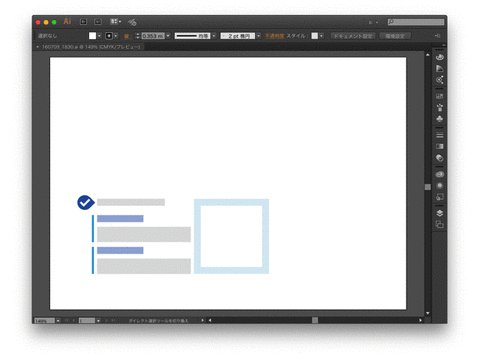The height and width of the screenshot is (360, 480).
Task: Open the artboard number dropdown arrow
Action: 98,321
